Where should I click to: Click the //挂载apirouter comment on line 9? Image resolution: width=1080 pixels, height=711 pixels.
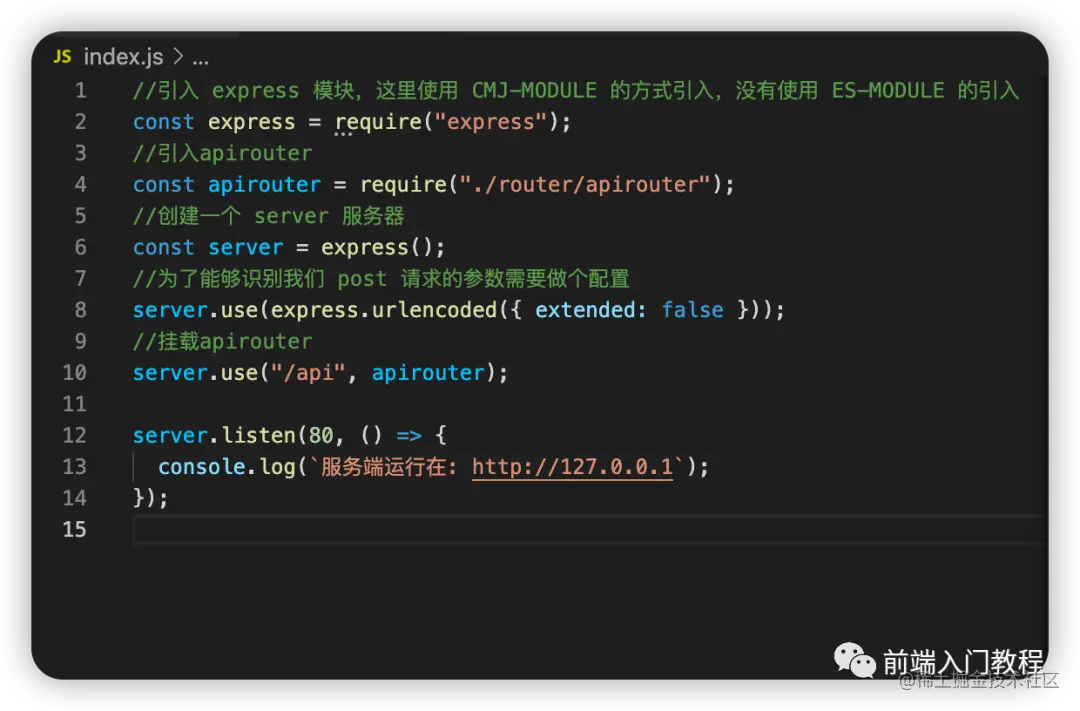click(222, 341)
